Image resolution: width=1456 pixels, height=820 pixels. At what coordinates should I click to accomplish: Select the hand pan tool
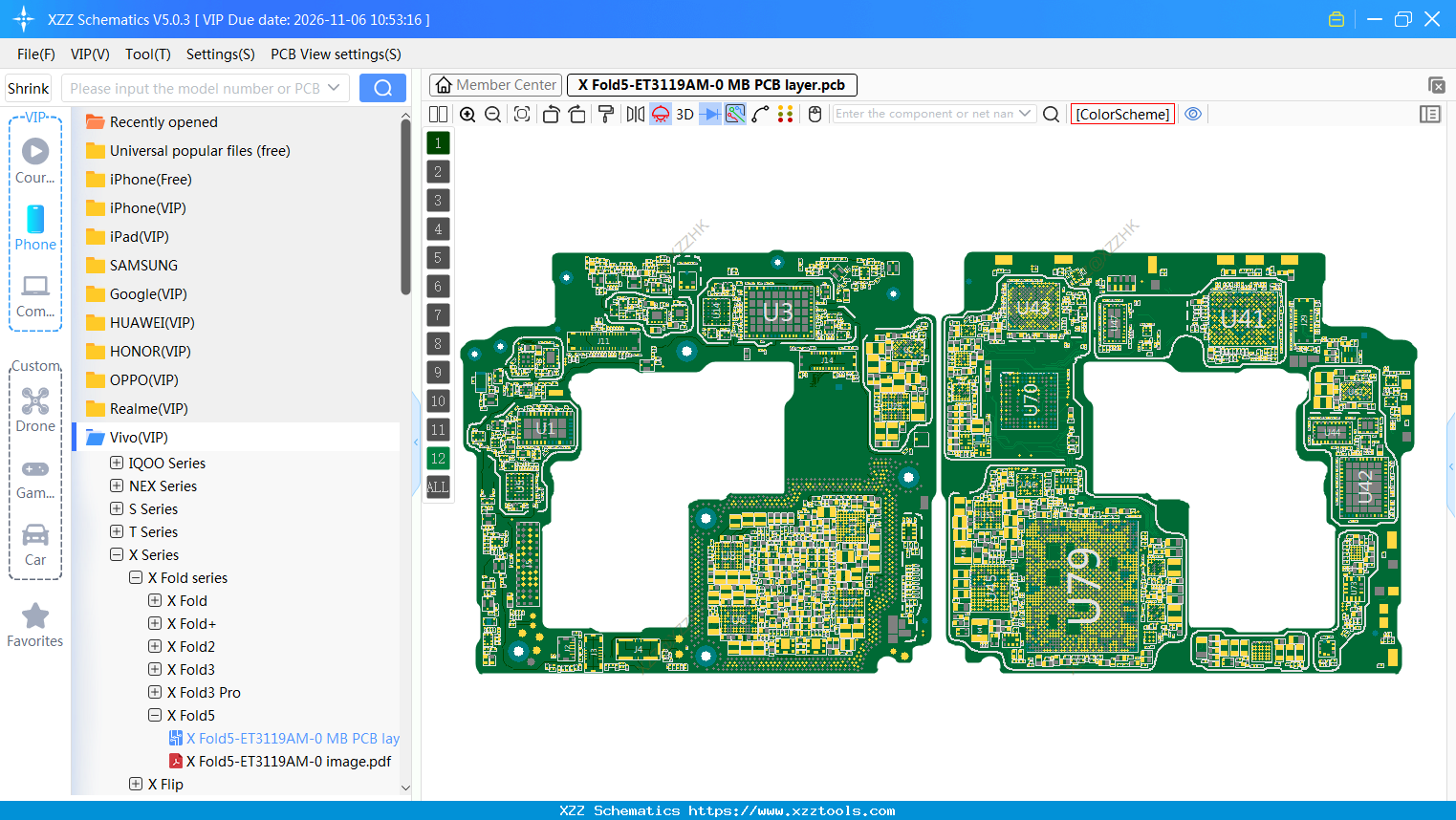coord(815,114)
